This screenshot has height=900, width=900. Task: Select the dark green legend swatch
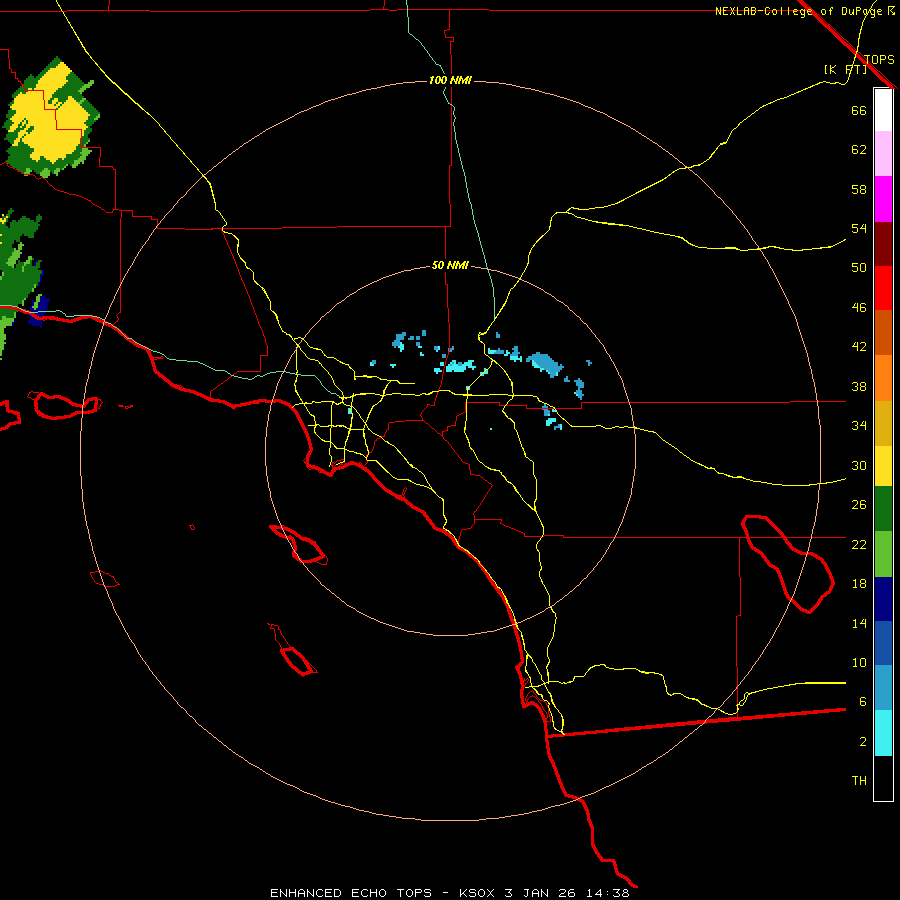pos(883,509)
